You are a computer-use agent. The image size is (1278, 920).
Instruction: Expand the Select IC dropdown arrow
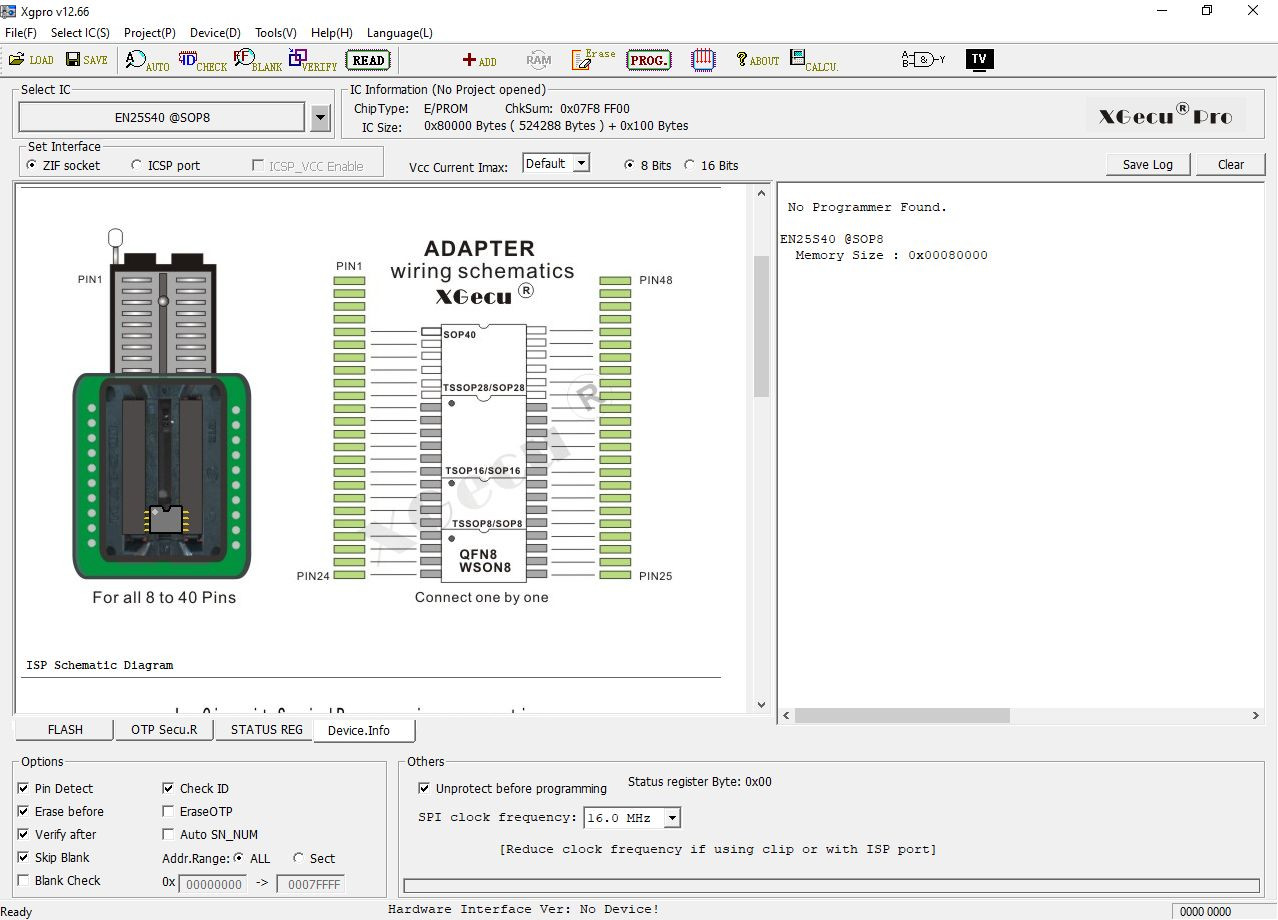320,118
